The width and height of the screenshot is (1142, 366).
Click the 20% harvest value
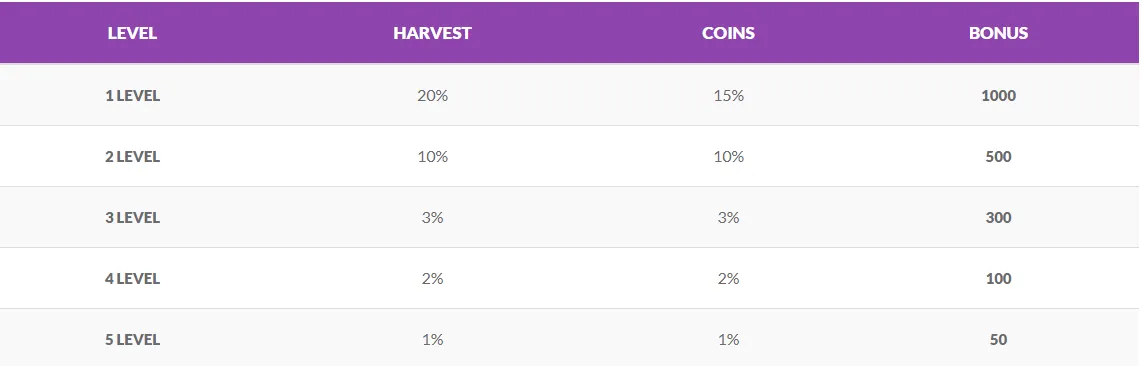coord(433,95)
